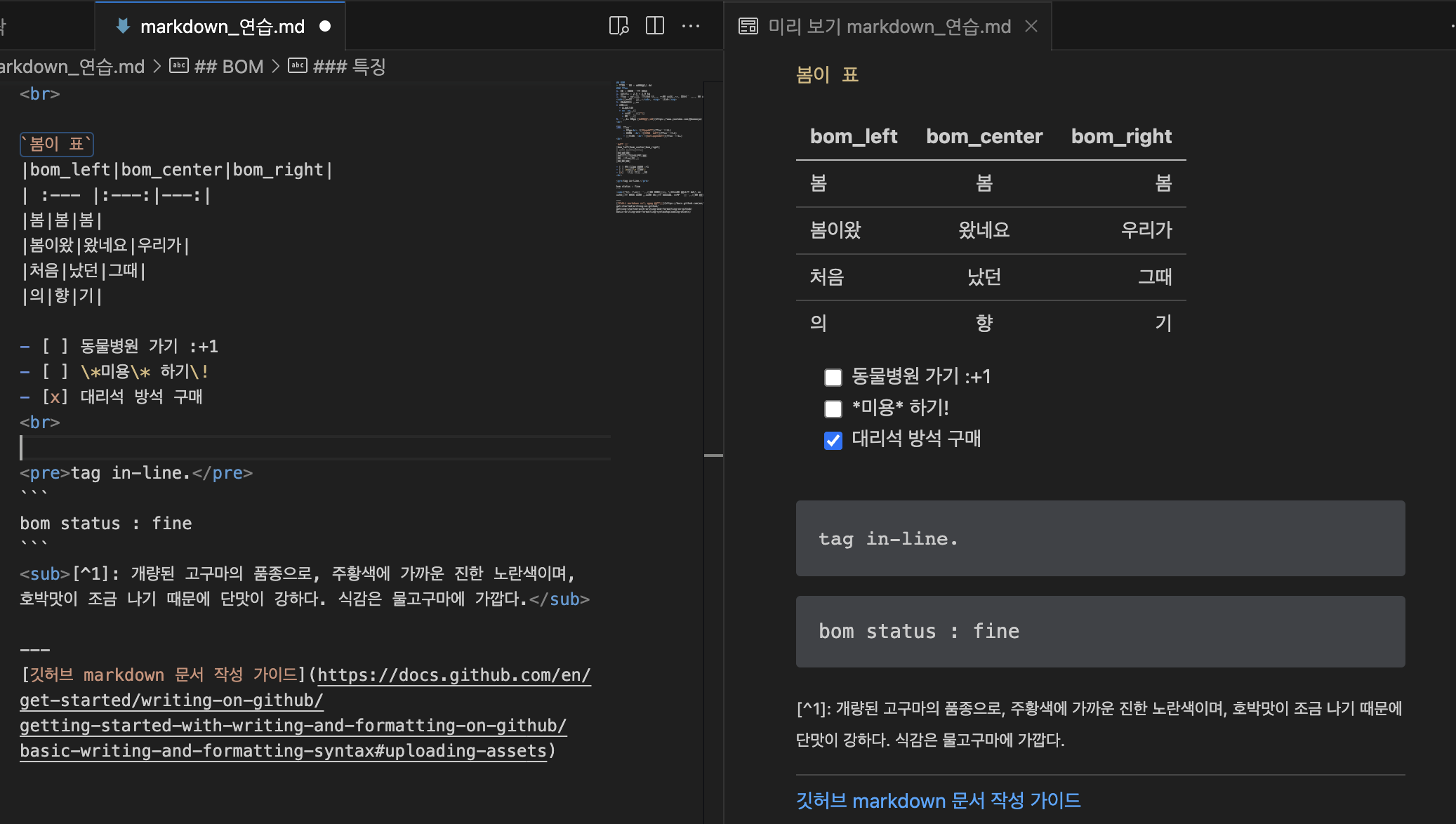The width and height of the screenshot is (1456, 824).
Task: Expand the ## BOM breadcrumb dropdown
Action: [229, 67]
